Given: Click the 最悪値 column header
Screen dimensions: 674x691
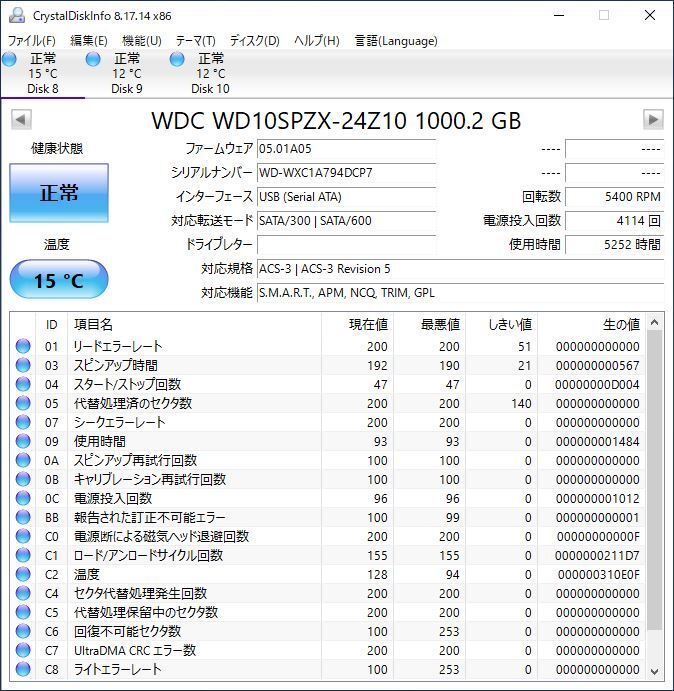Looking at the screenshot, I should [429, 324].
